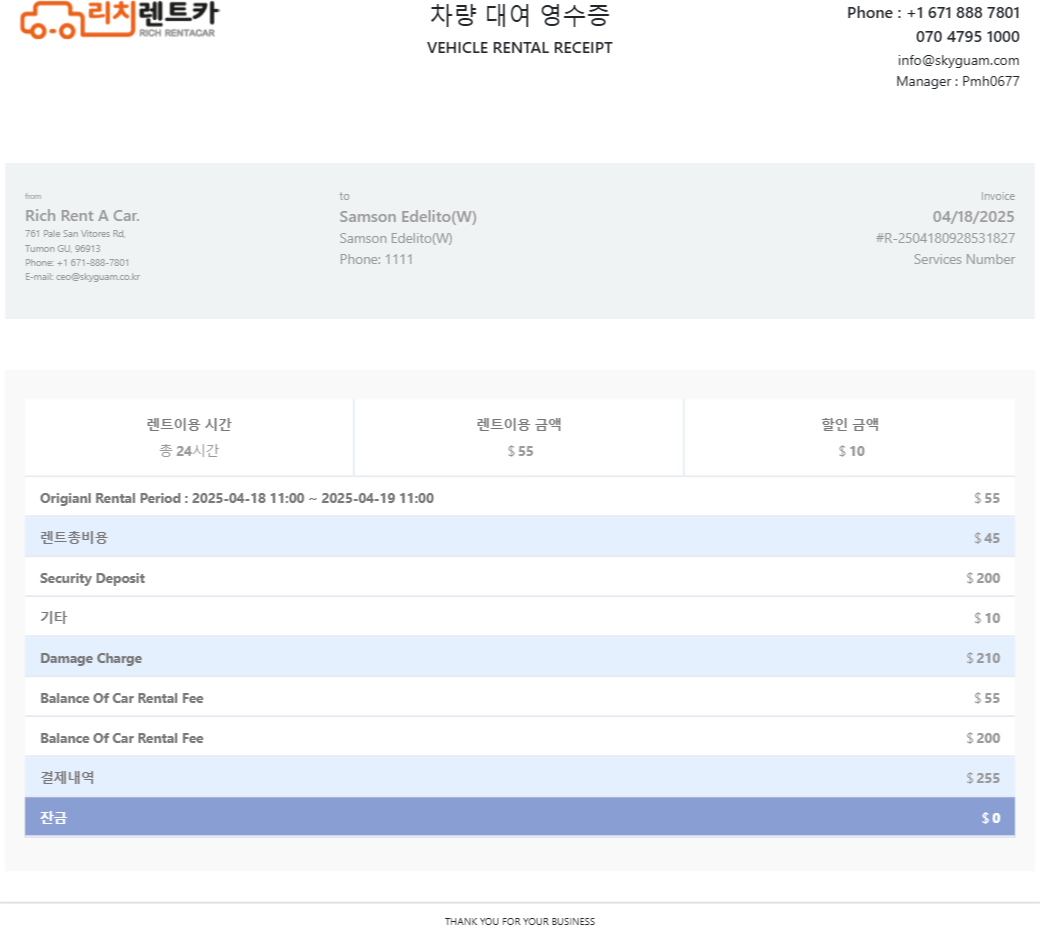Click the 총 24시간 duration value
This screenshot has height=929, width=1040.
click(189, 451)
